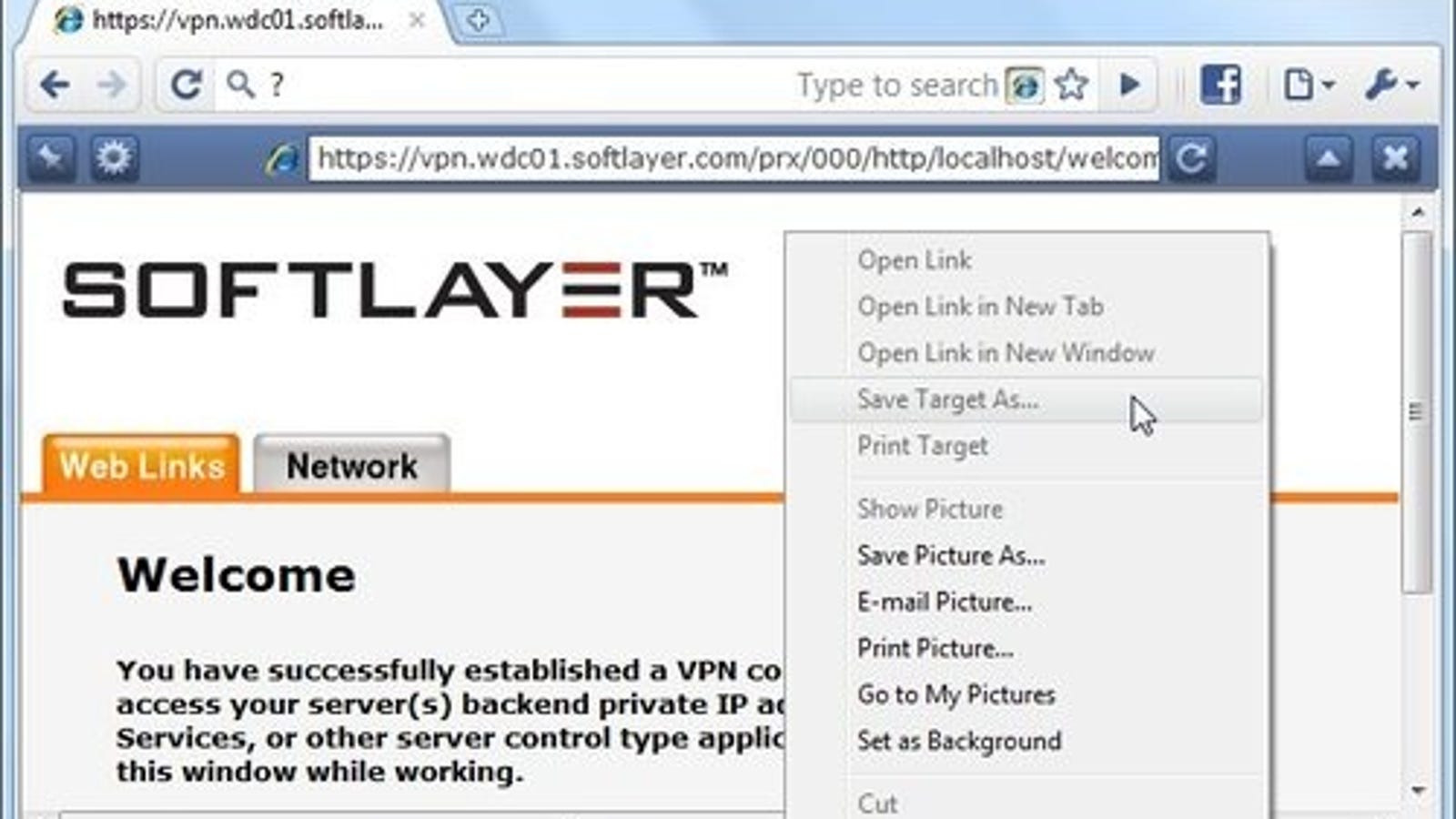
Task: Switch to the Network tab
Action: point(351,465)
